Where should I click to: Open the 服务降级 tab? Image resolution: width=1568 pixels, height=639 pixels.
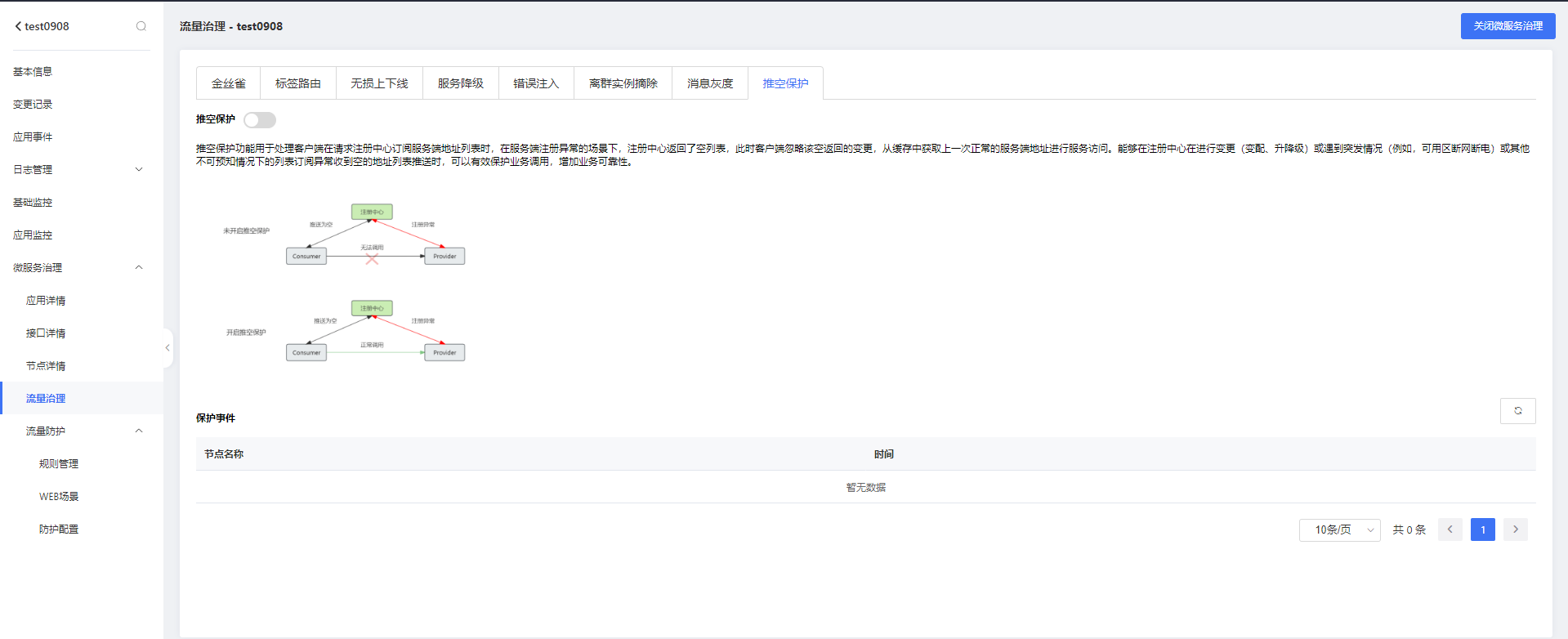[461, 83]
